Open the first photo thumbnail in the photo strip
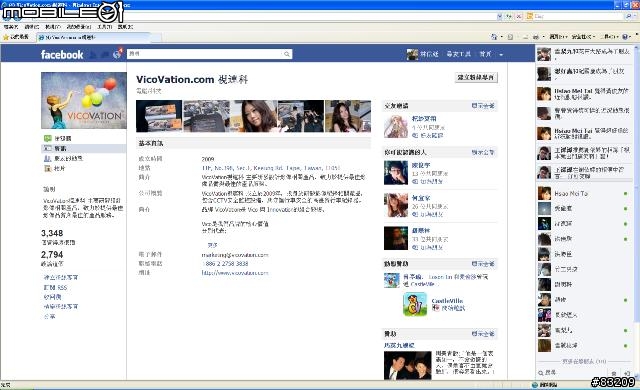This screenshot has height=390, width=640. pyautogui.click(x=159, y=116)
